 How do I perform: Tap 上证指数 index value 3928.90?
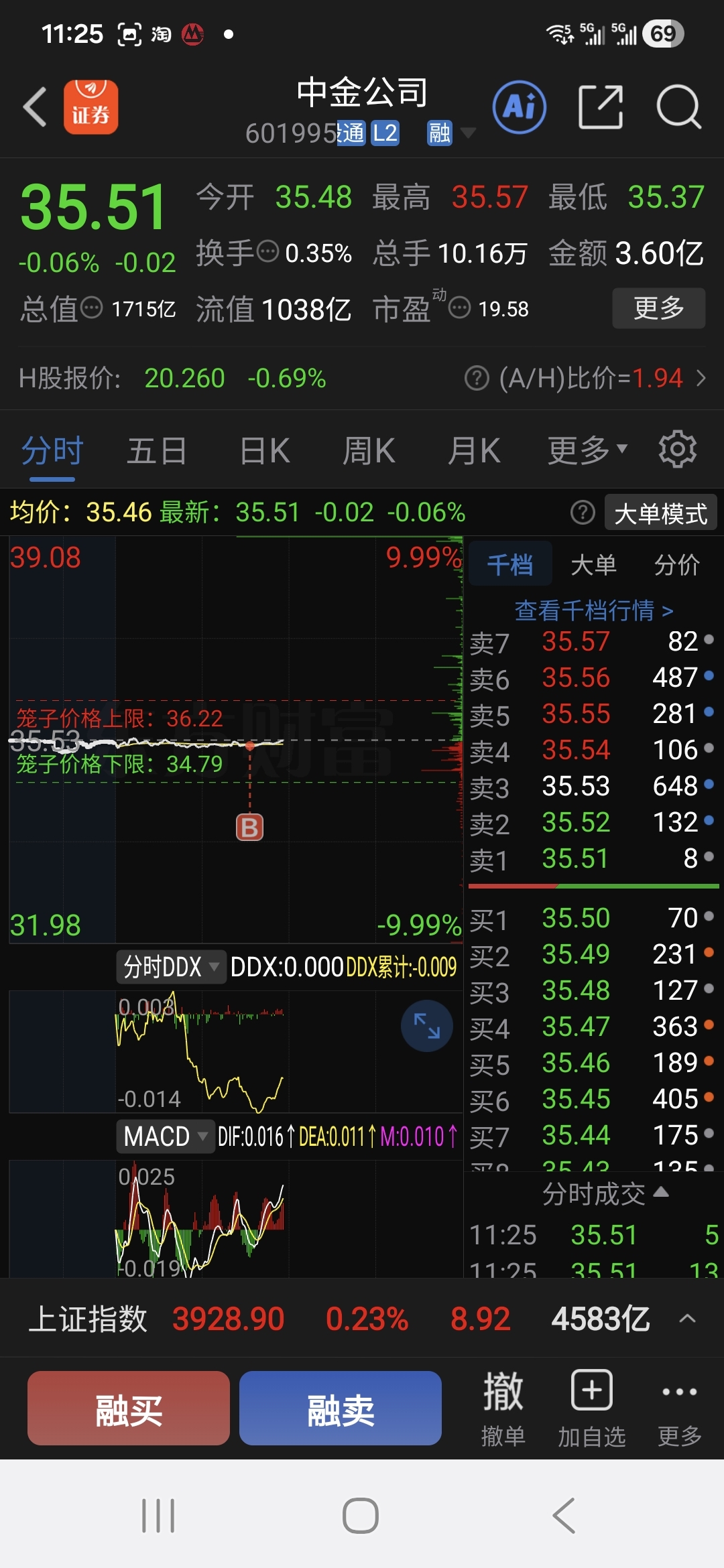[229, 1319]
